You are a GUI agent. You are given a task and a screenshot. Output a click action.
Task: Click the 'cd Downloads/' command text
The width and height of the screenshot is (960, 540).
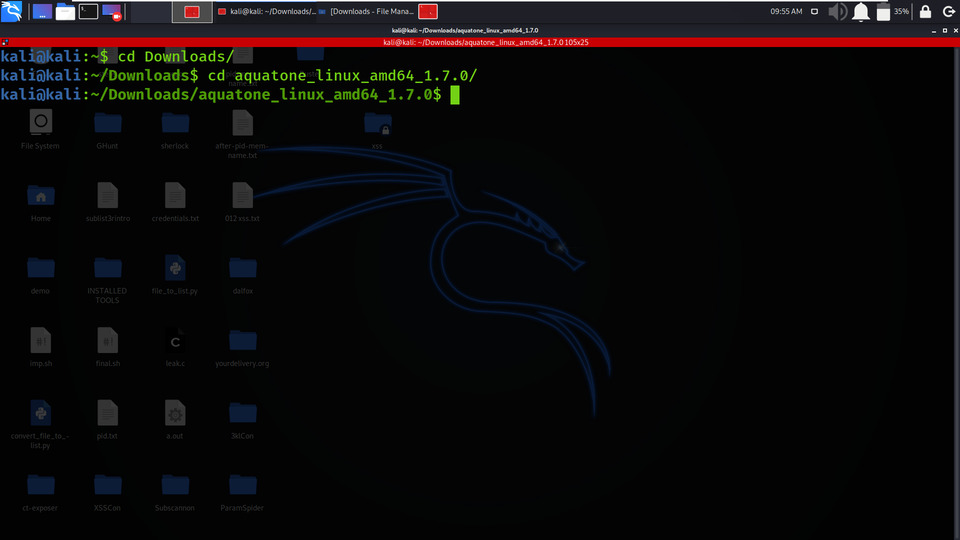click(x=176, y=57)
